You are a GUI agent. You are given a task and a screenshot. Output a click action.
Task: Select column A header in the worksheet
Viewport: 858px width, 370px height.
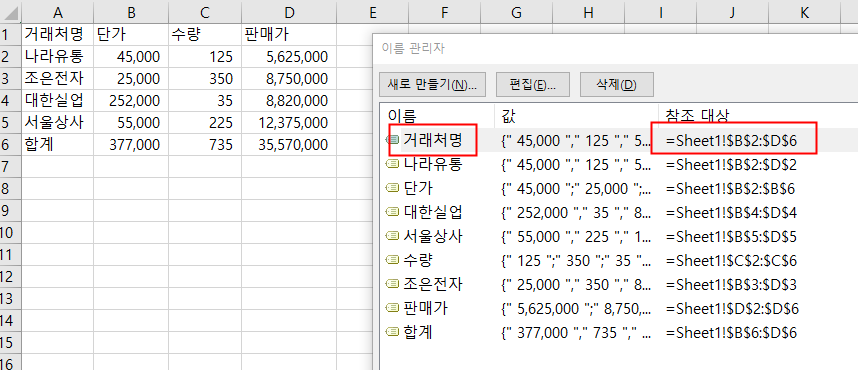(57, 12)
